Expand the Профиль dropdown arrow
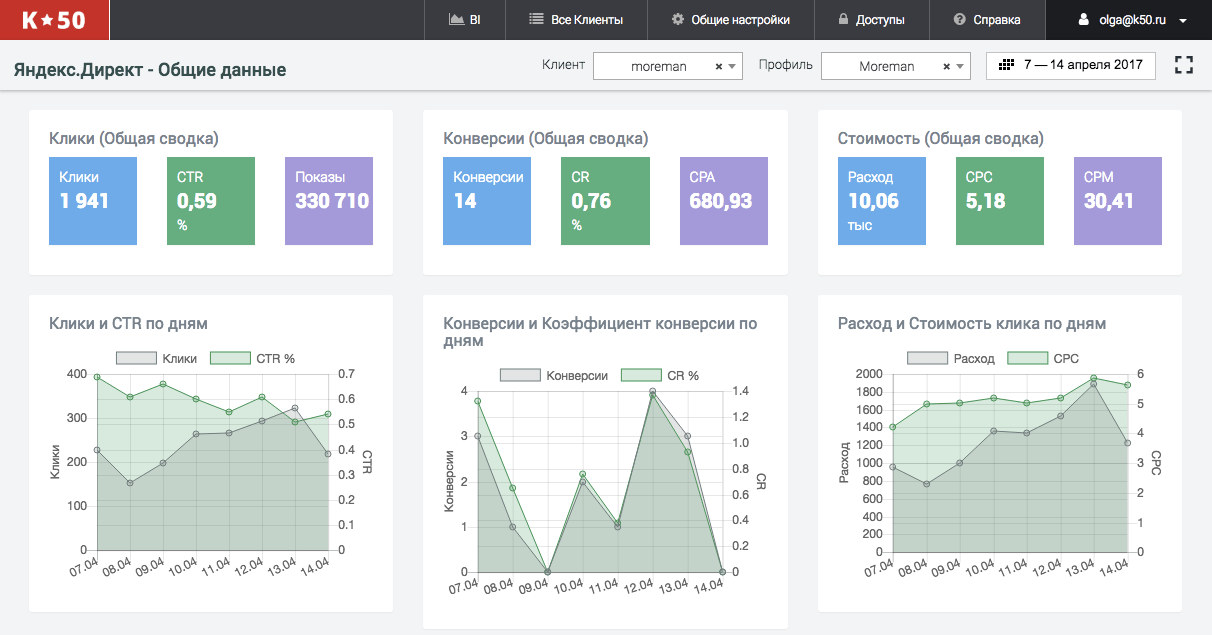The width and height of the screenshot is (1212, 635). click(x=961, y=67)
